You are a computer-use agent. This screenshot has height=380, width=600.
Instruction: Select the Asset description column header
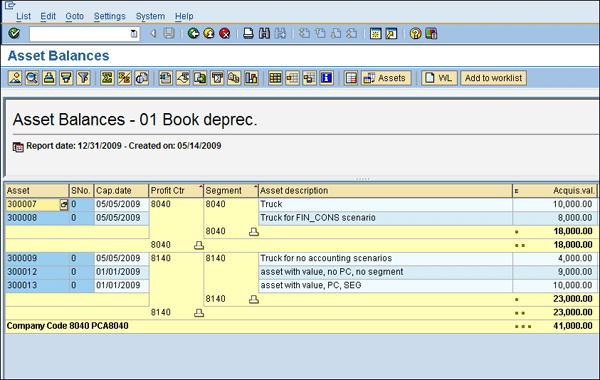point(385,191)
